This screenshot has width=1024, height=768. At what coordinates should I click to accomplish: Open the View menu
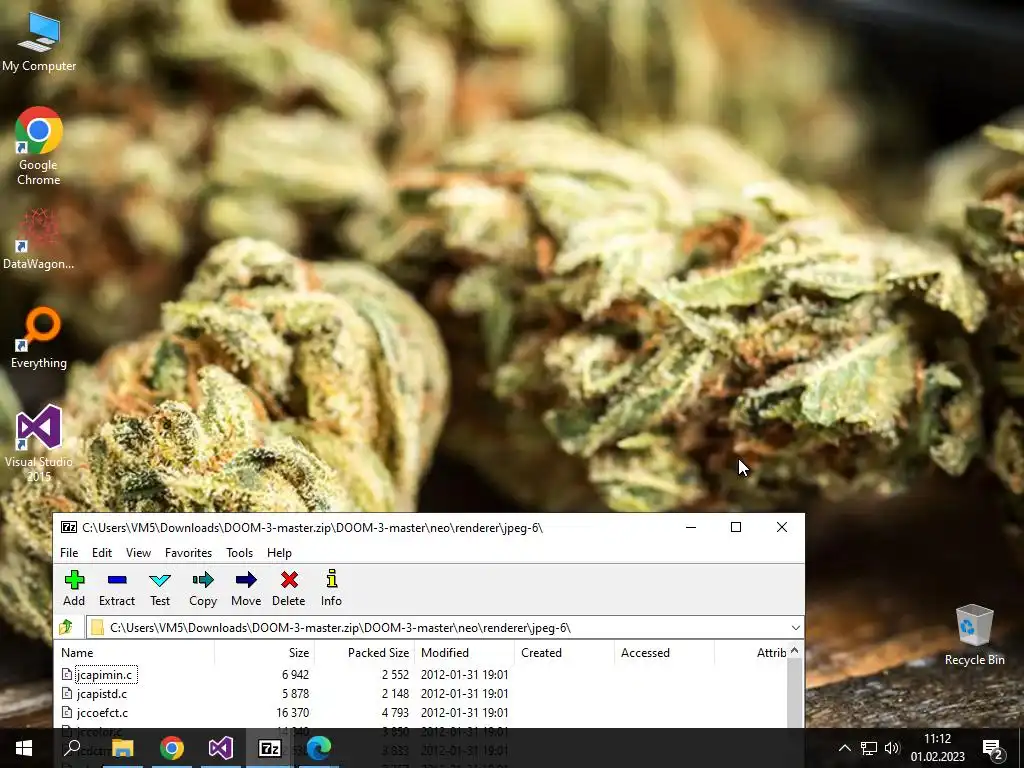point(138,552)
